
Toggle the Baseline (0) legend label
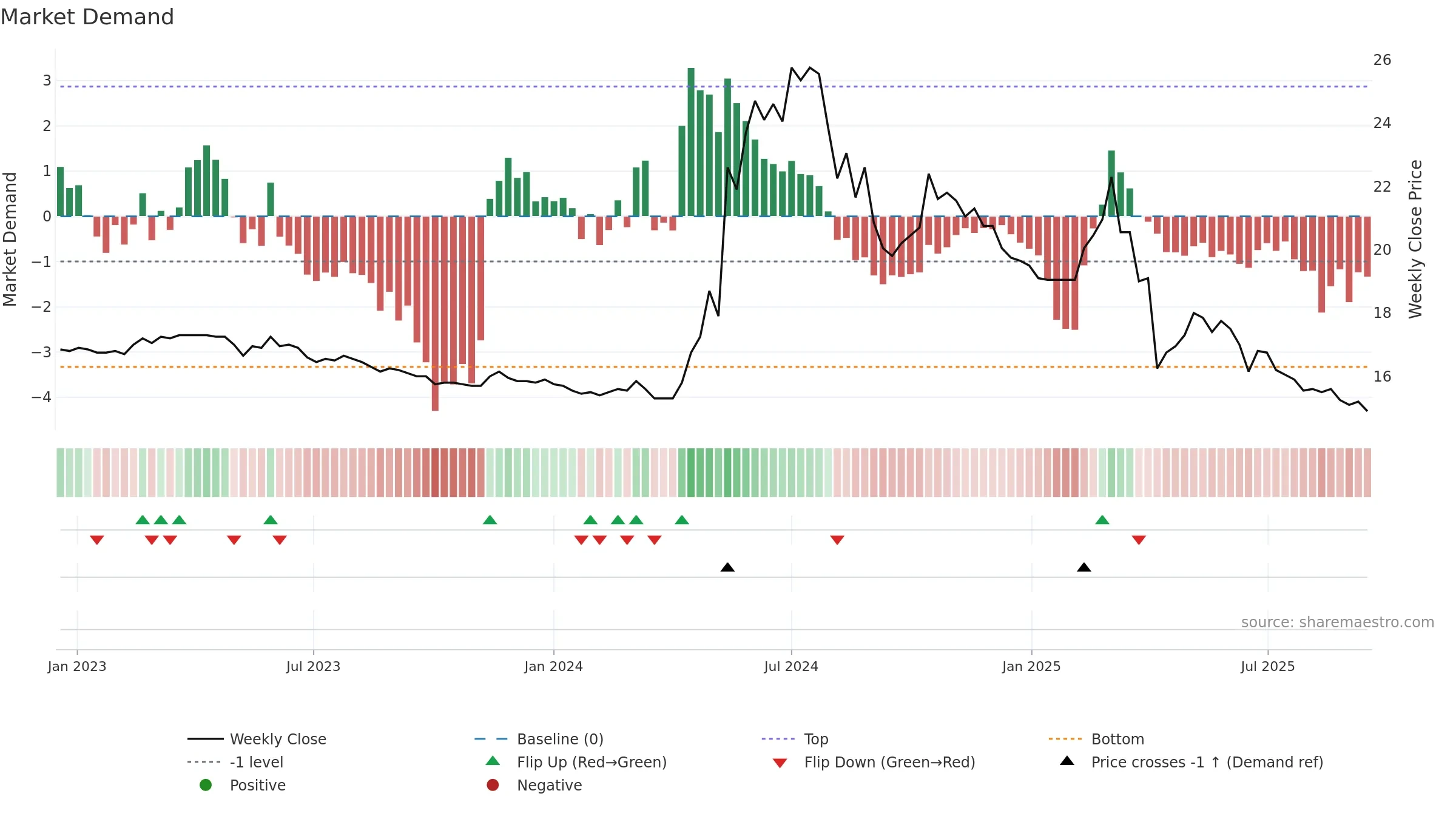[x=560, y=739]
